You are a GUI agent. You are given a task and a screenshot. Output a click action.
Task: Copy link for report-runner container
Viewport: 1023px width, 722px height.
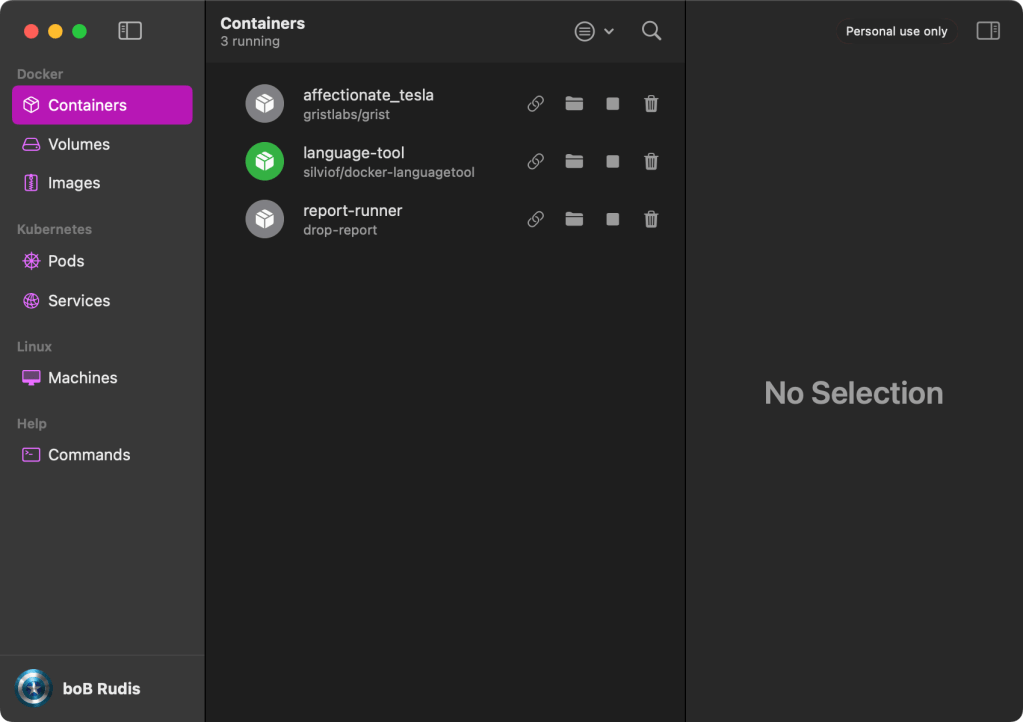[536, 220]
